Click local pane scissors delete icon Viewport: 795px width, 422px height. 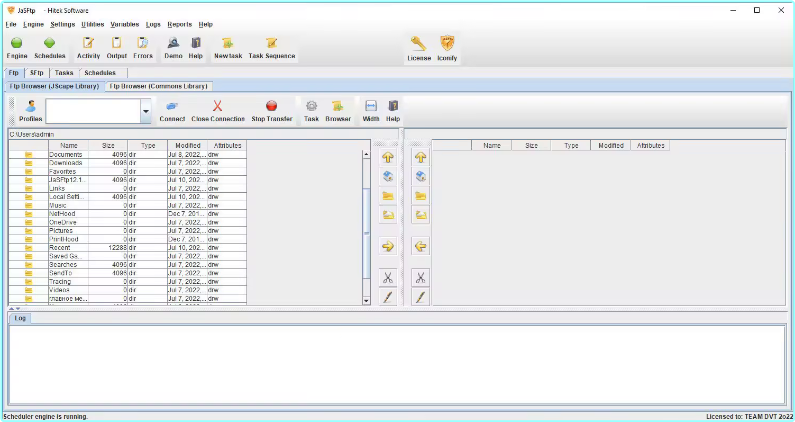click(x=388, y=277)
